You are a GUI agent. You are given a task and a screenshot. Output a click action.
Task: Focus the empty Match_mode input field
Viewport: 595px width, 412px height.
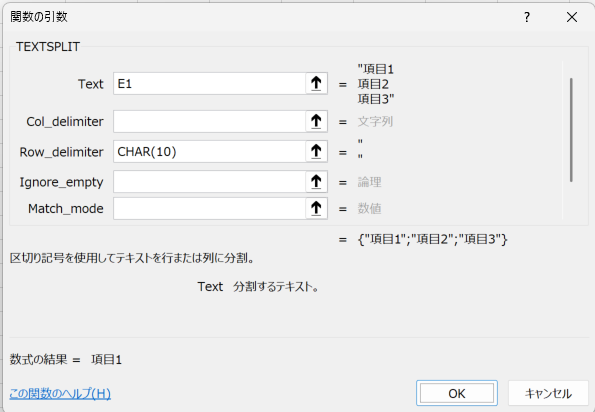(209, 208)
